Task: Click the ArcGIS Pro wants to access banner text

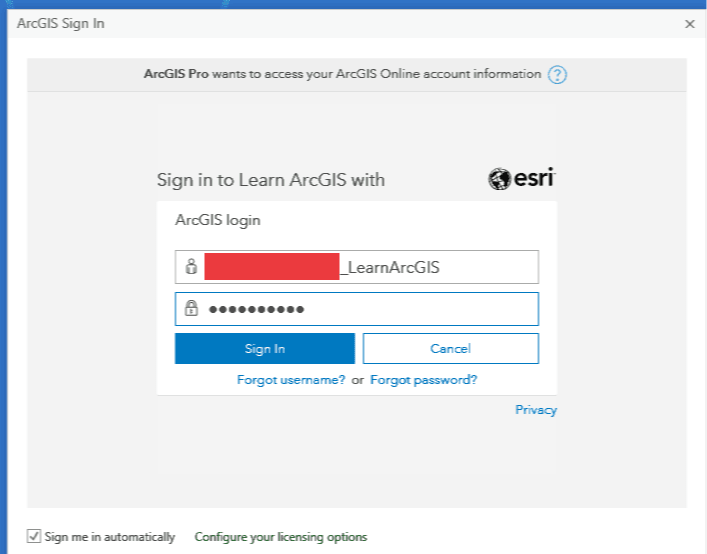Action: click(x=342, y=74)
